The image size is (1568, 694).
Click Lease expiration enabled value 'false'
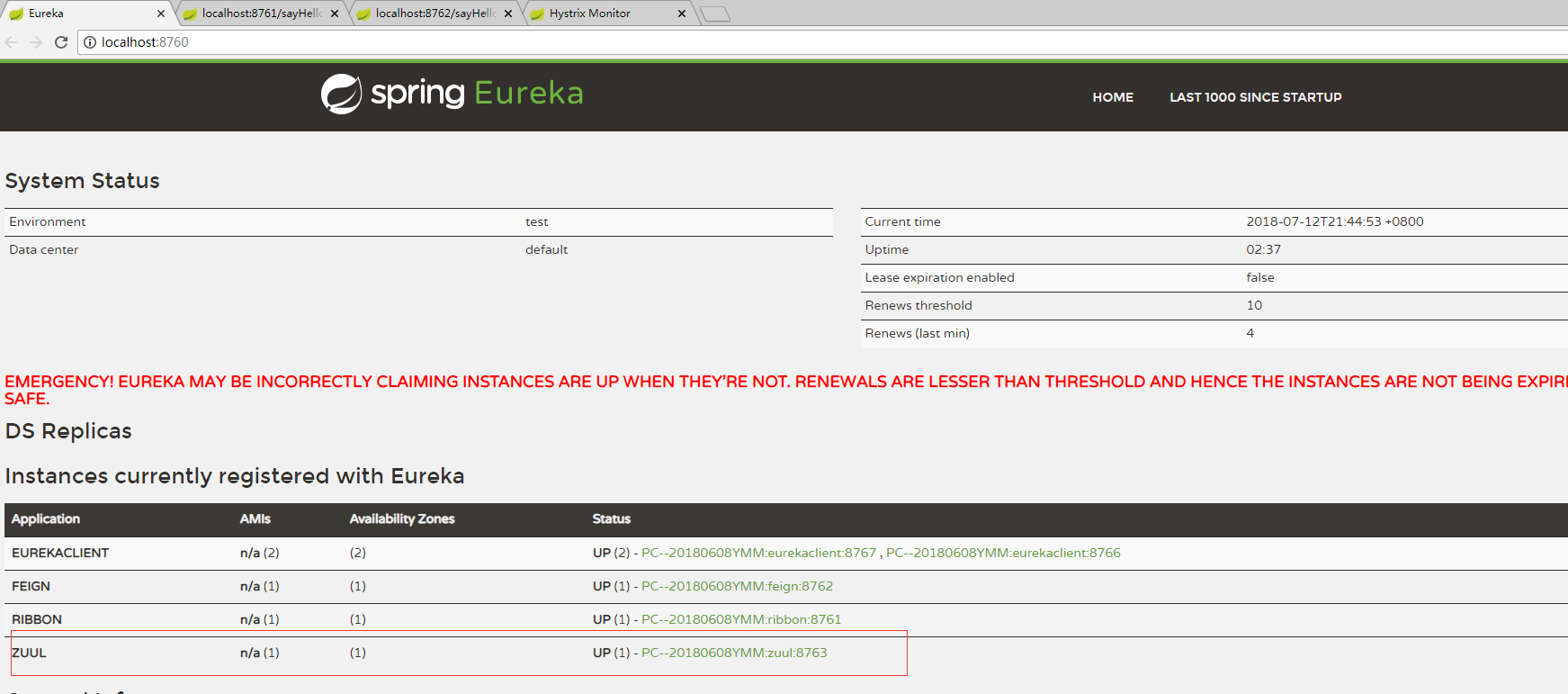(1260, 277)
